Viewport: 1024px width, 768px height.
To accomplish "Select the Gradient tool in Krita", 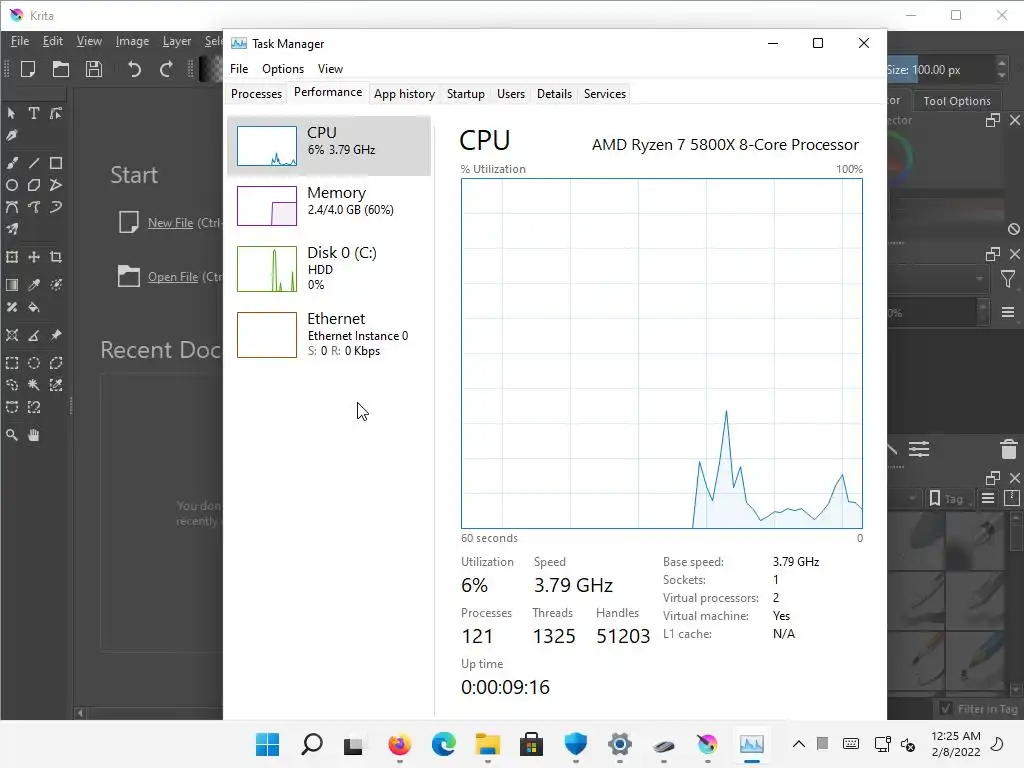I will [12, 285].
